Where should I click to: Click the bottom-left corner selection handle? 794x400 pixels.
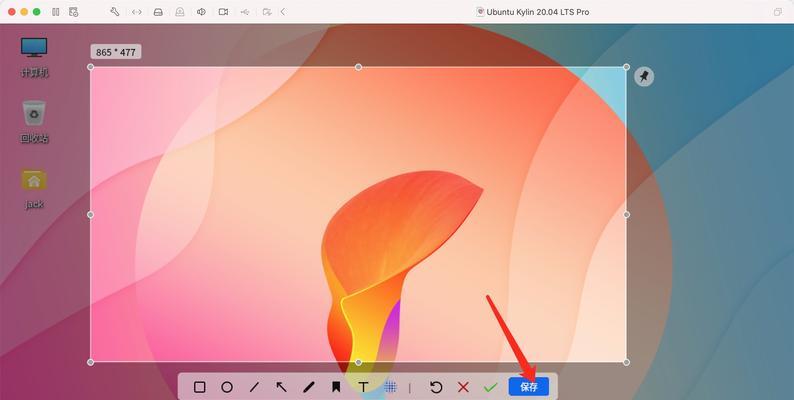click(x=91, y=362)
